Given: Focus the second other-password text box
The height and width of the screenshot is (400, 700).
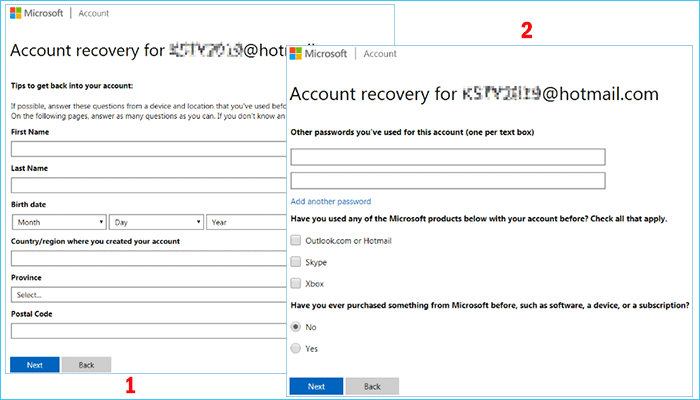Looking at the screenshot, I should pyautogui.click(x=448, y=180).
